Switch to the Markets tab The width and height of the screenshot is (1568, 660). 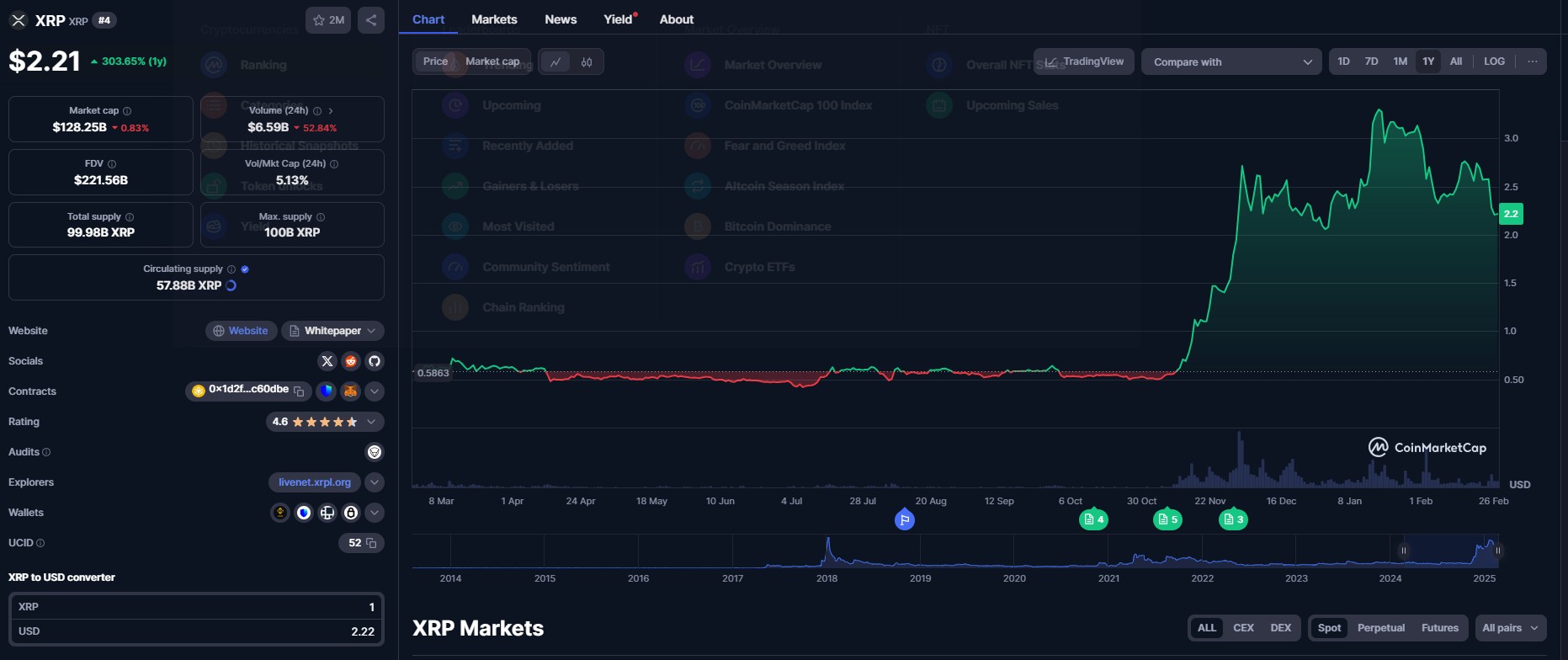[x=494, y=19]
